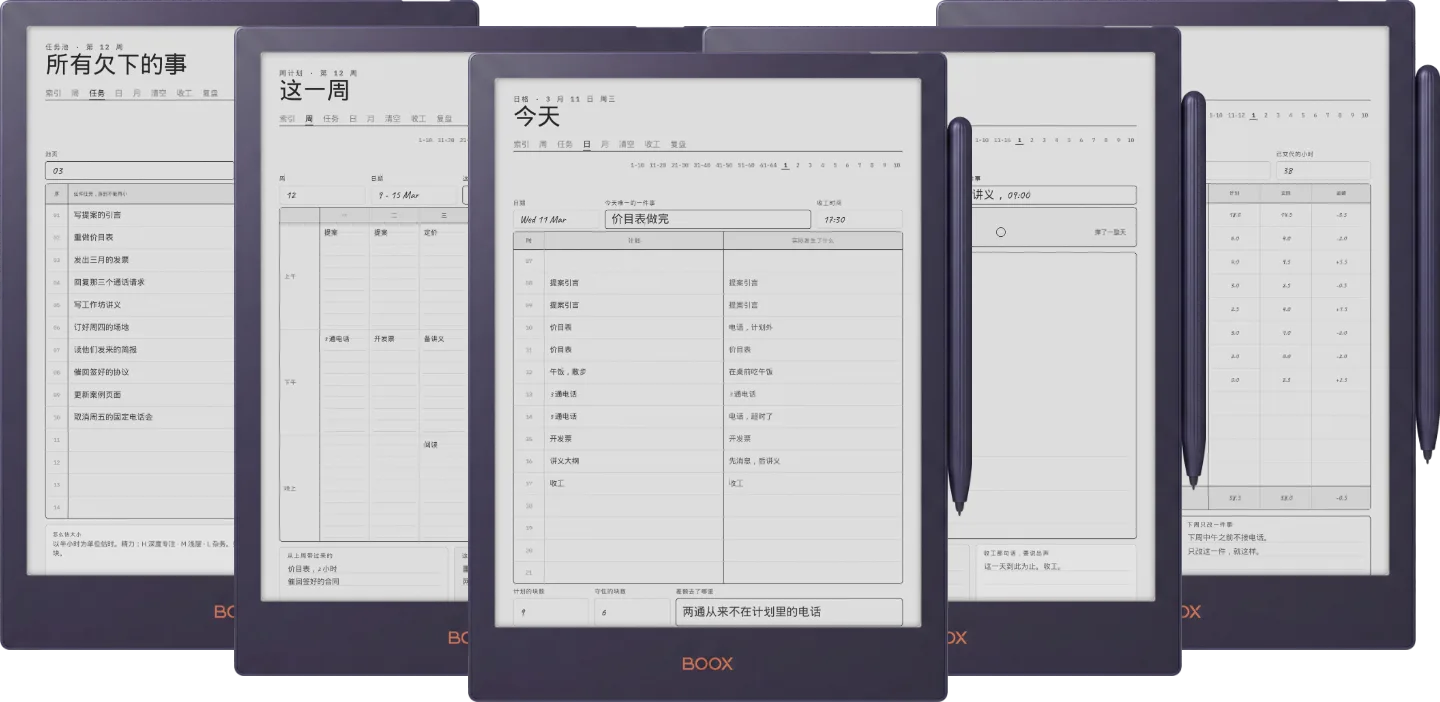Image resolution: width=1440 pixels, height=702 pixels.
Task: Open the 索引 tab on the 这一周 page
Action: pyautogui.click(x=287, y=119)
